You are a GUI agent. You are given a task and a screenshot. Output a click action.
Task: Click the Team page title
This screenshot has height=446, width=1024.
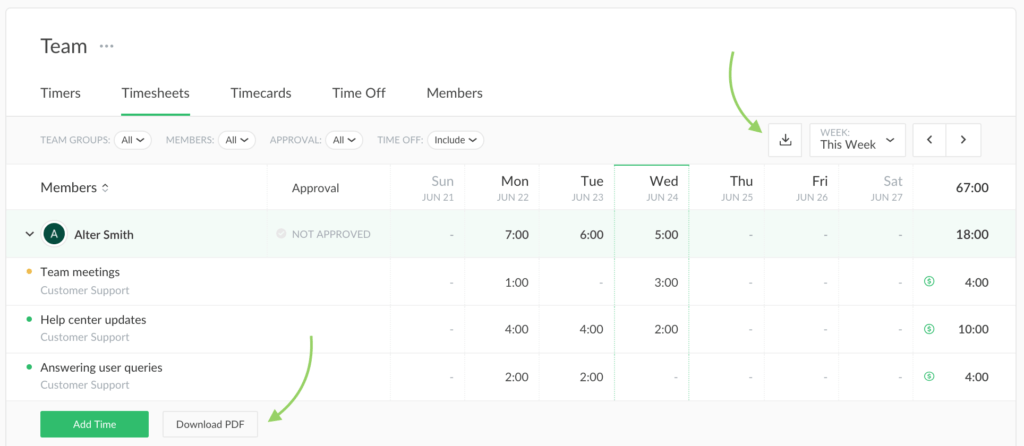[64, 46]
